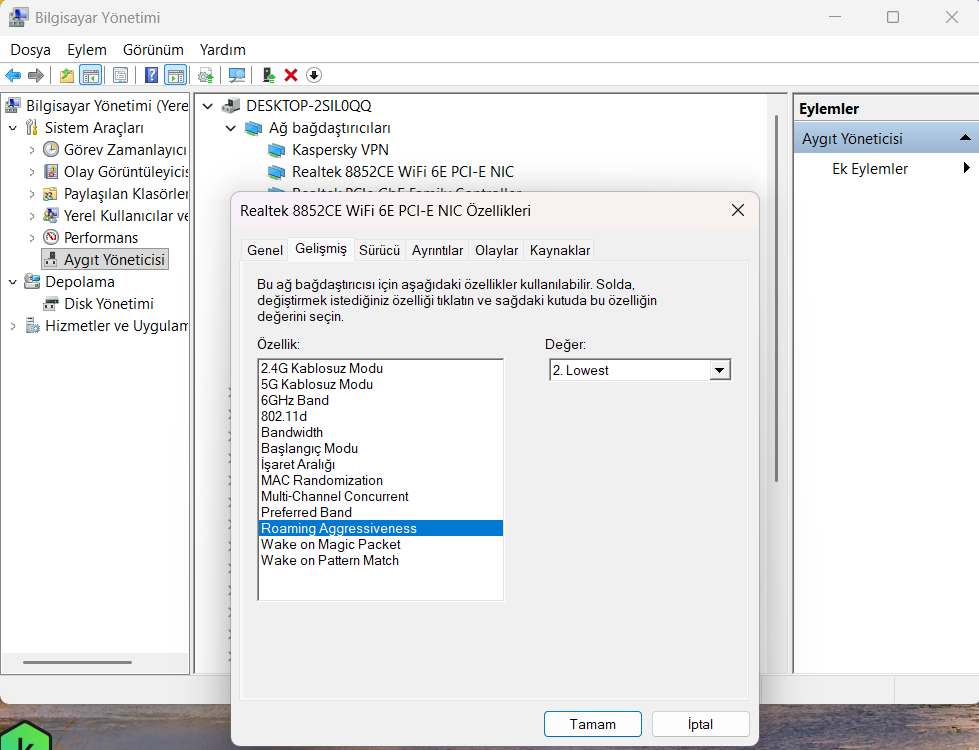Select the 6GHz Band property
Image resolution: width=979 pixels, height=750 pixels.
tap(380, 400)
